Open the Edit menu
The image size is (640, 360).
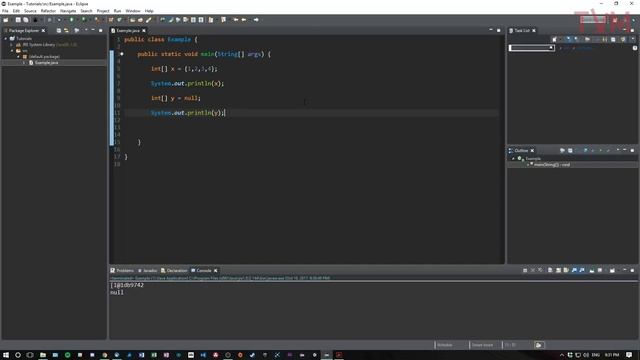[x=16, y=11]
